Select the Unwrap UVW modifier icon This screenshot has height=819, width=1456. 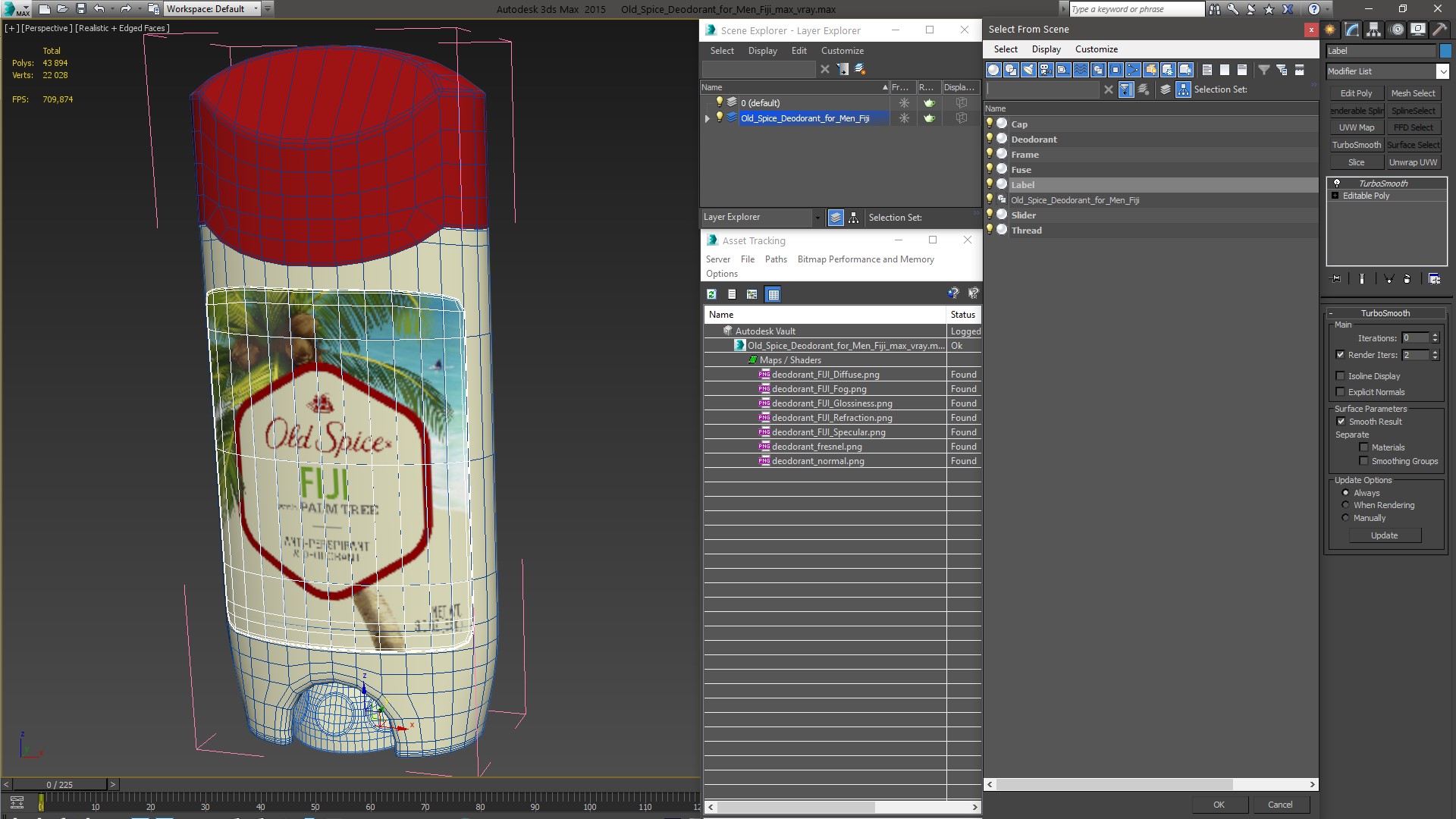pos(1413,162)
